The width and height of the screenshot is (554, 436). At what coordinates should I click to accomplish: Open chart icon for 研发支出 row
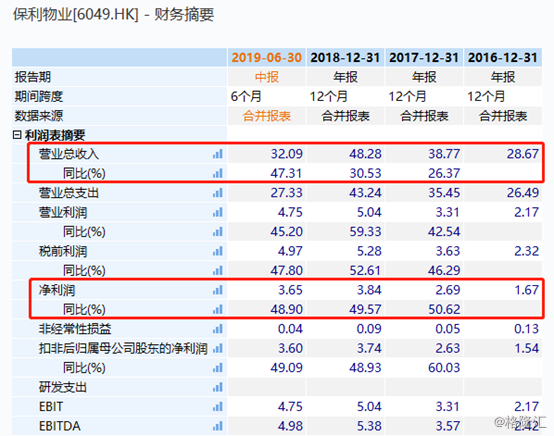click(218, 387)
